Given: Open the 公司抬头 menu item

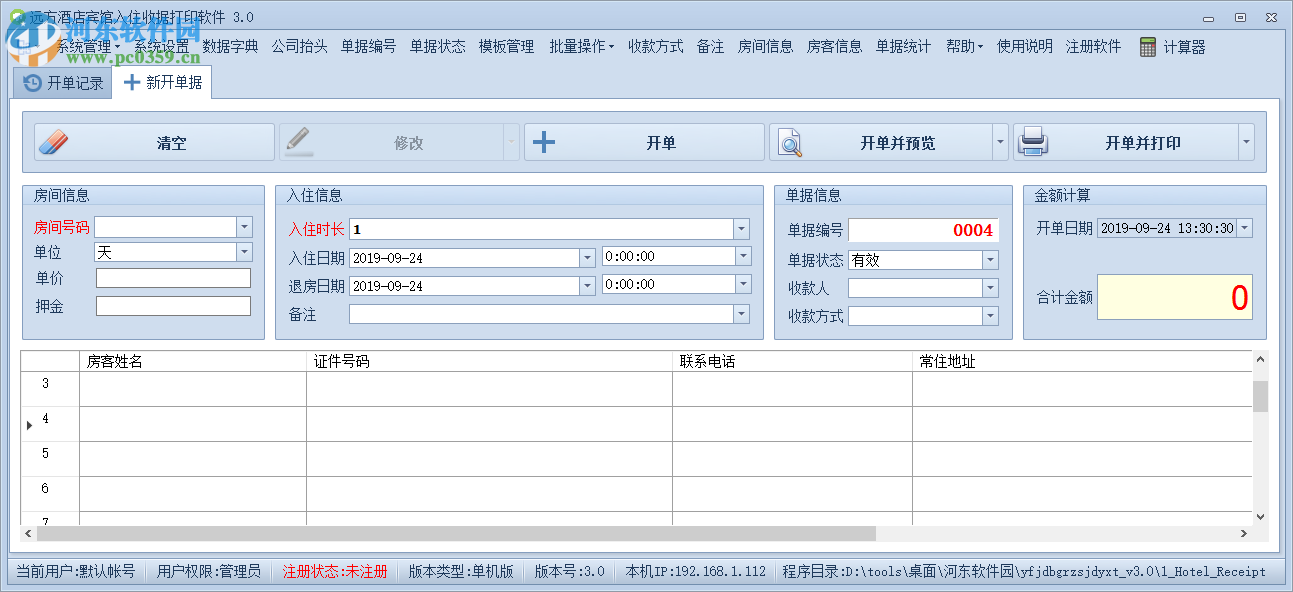Looking at the screenshot, I should click(x=299, y=46).
